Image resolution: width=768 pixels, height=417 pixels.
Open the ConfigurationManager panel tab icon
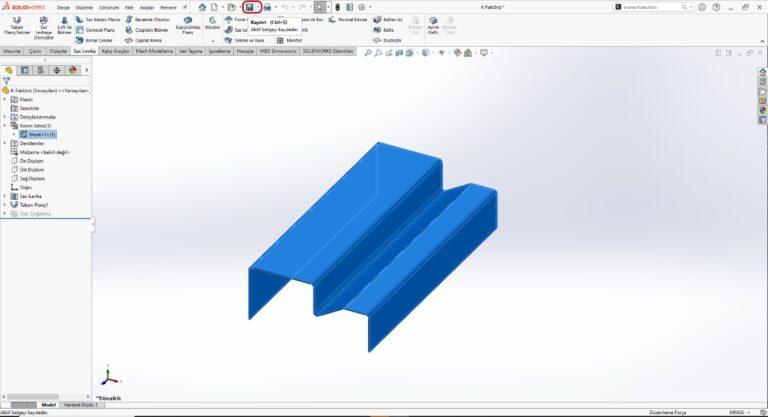coord(41,70)
